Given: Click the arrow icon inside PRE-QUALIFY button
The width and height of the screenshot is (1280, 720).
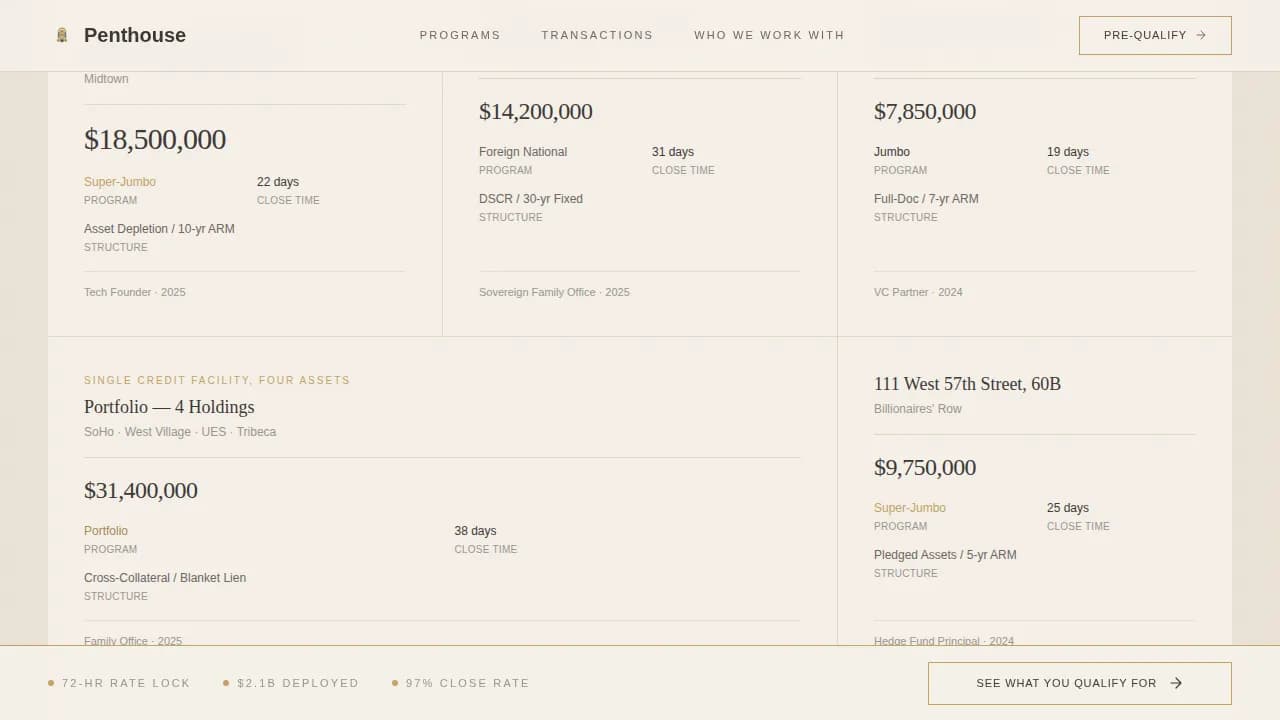Looking at the screenshot, I should 1200,34.
